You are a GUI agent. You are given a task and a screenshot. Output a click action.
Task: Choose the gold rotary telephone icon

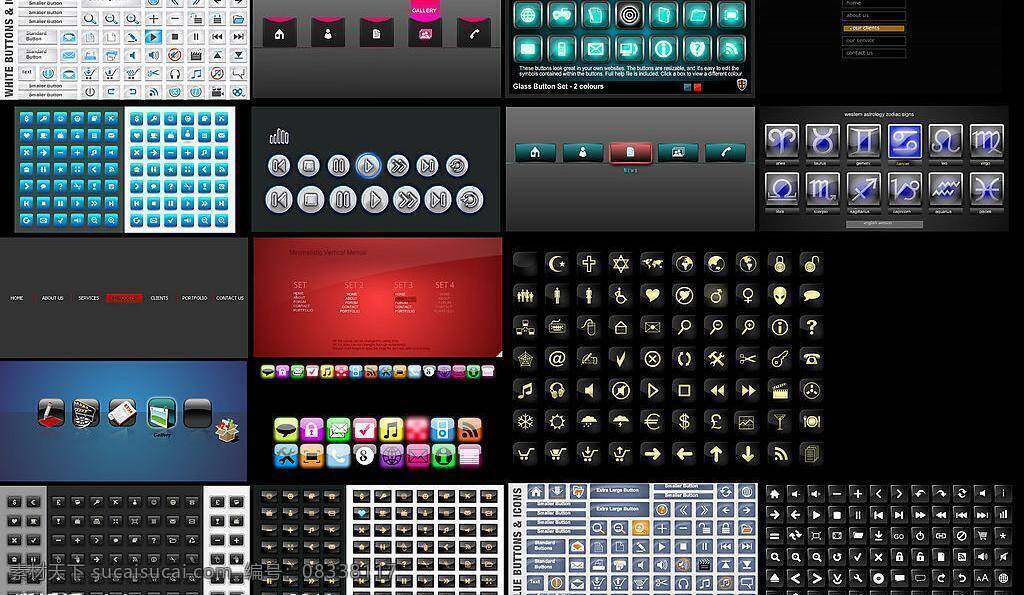[x=811, y=359]
